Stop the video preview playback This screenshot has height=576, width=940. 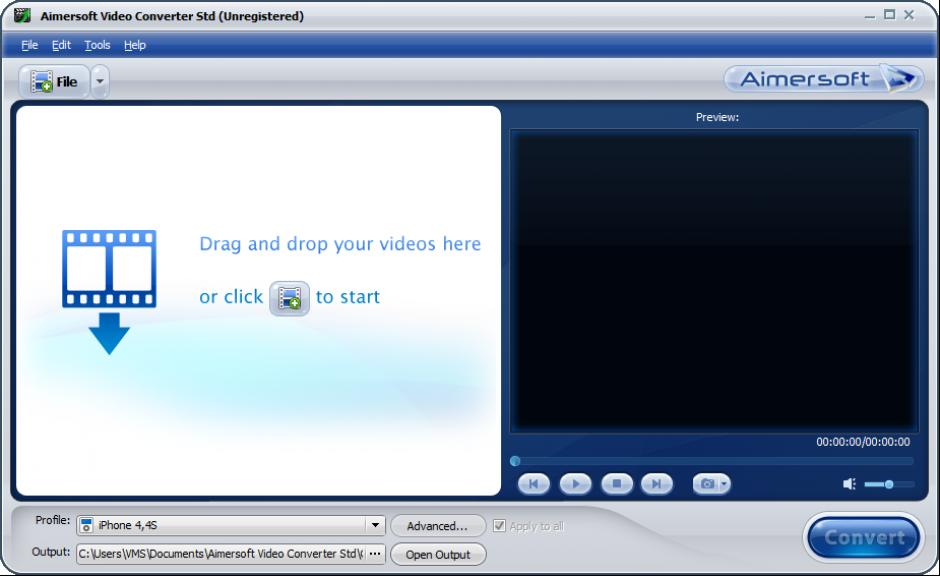(x=616, y=484)
